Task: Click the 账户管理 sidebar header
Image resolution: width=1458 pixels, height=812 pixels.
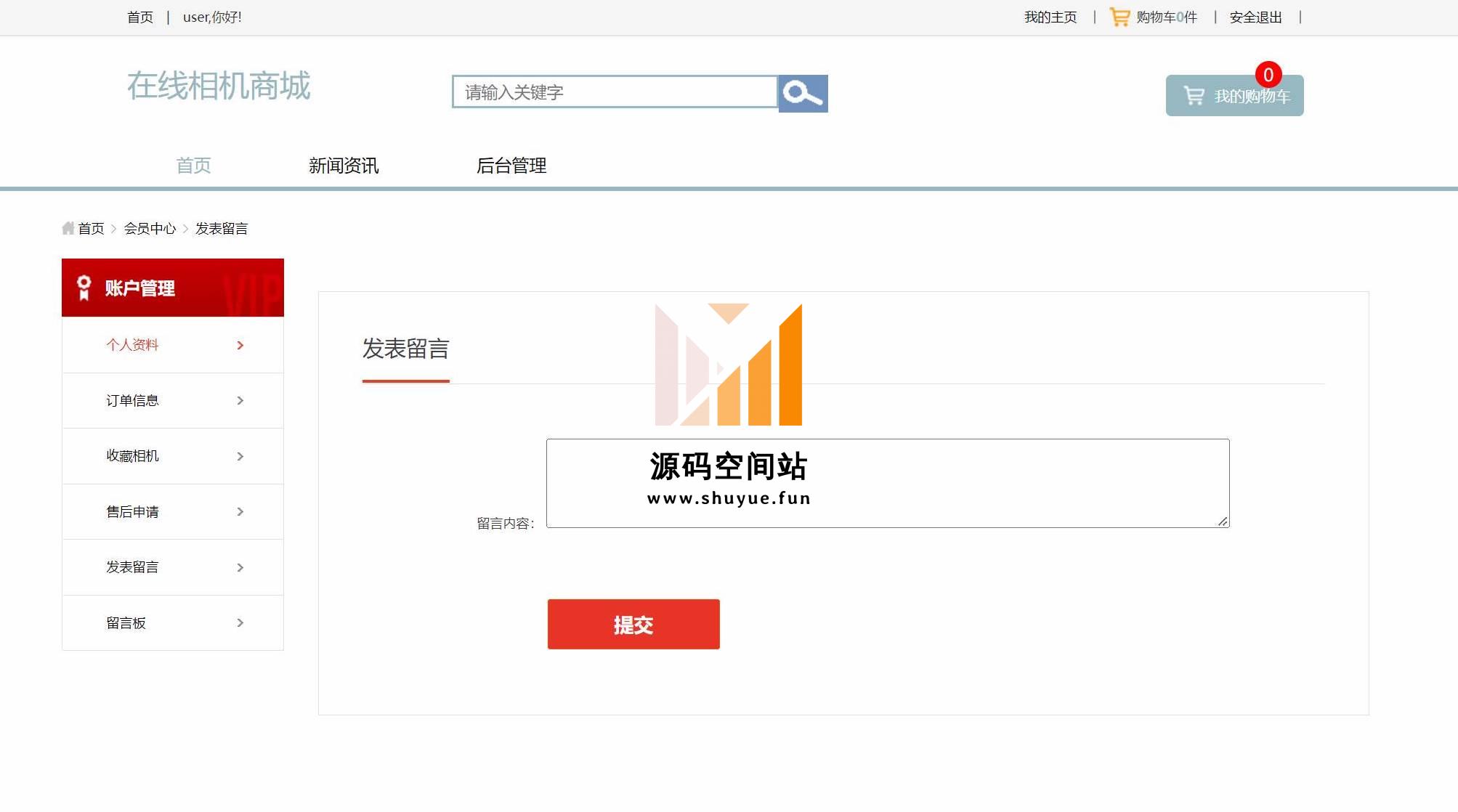Action: pyautogui.click(x=173, y=288)
